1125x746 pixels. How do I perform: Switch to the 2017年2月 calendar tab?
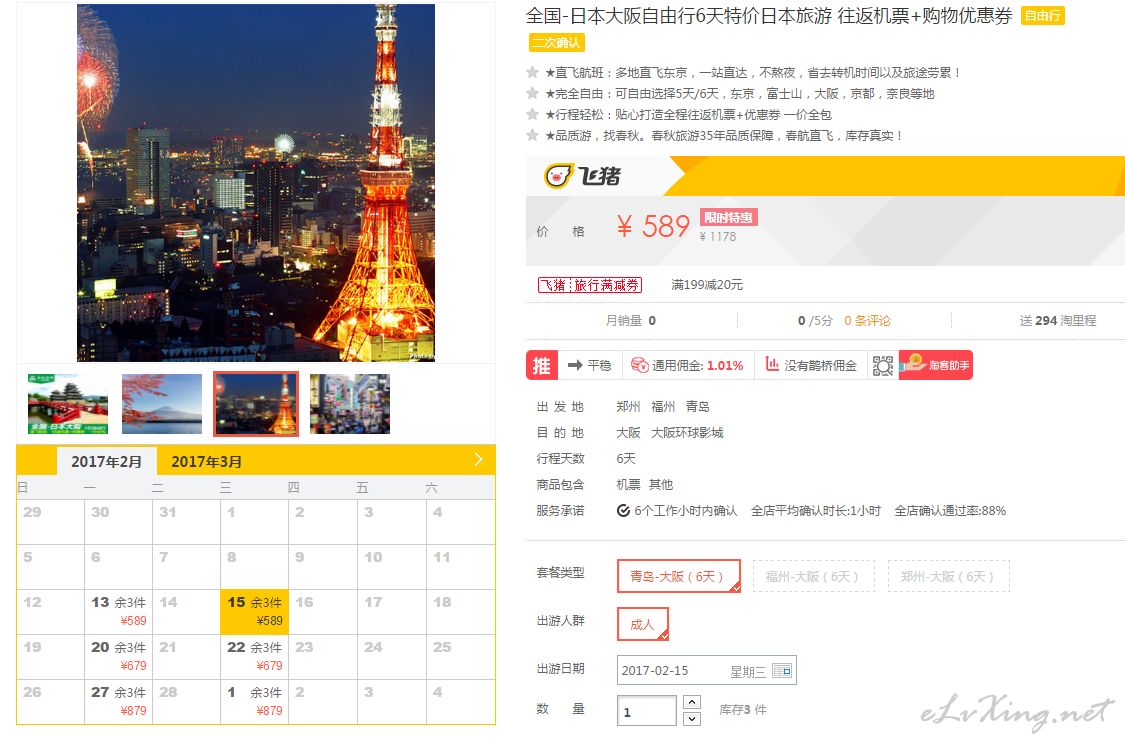pos(106,462)
